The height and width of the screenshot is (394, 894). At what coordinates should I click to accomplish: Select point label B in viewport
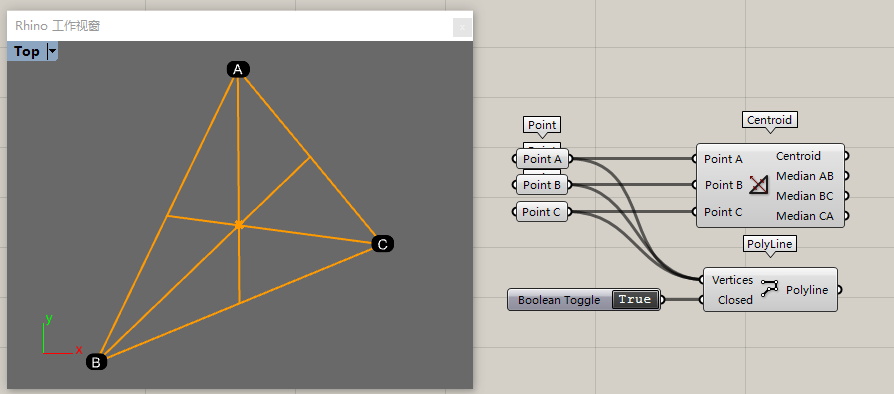pyautogui.click(x=96, y=361)
